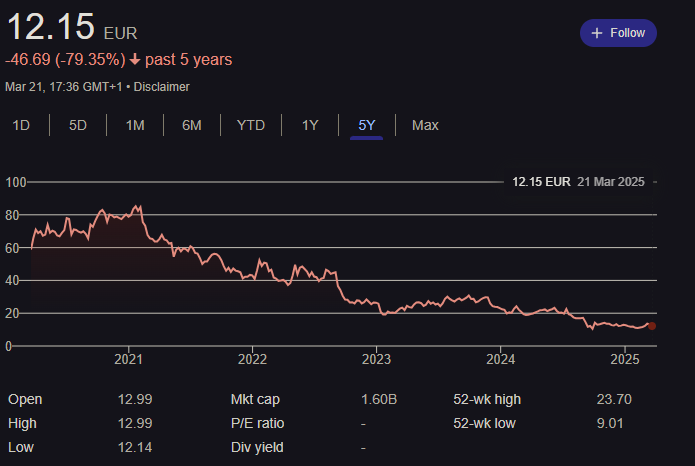Click the 2021 x-axis label
Screen dimensions: 695x466
tap(129, 359)
